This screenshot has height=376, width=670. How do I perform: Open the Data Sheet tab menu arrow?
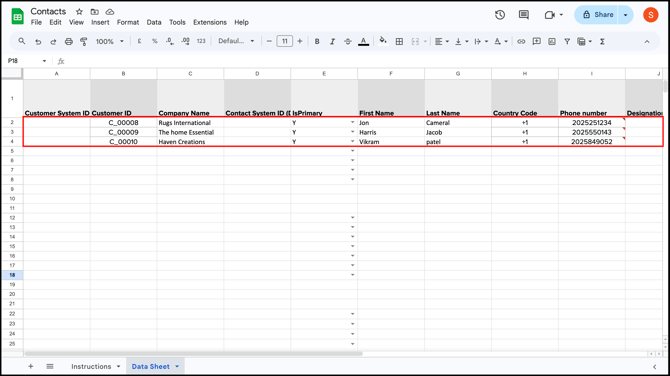click(177, 366)
